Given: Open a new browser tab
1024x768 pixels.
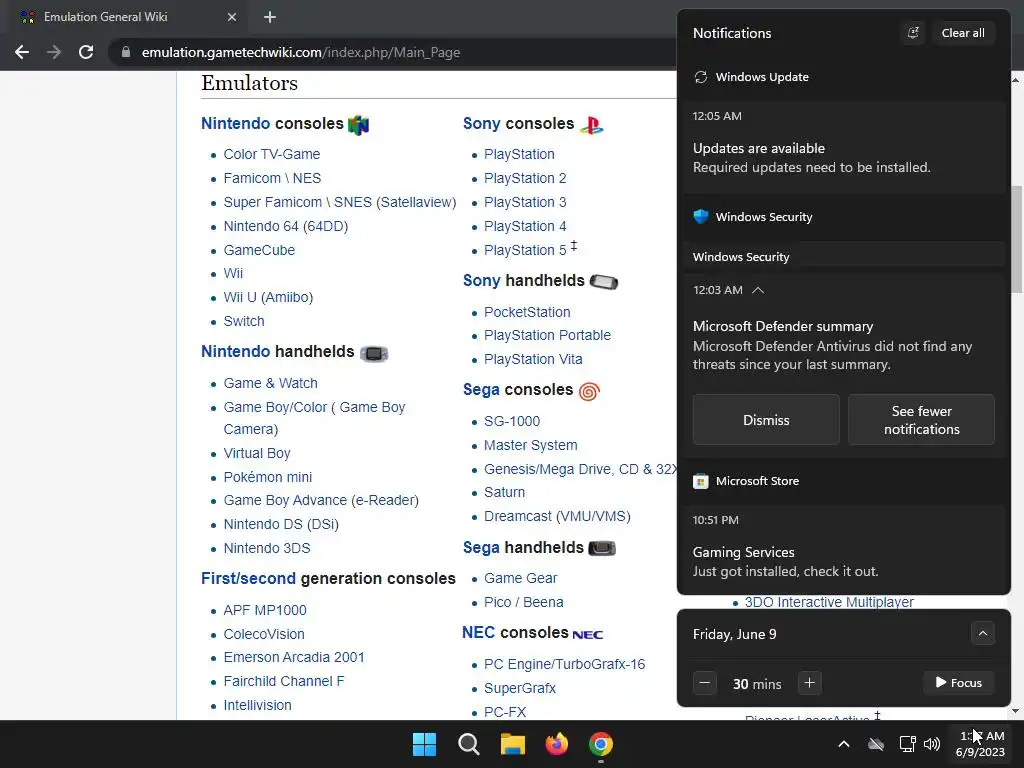Looking at the screenshot, I should coord(270,17).
